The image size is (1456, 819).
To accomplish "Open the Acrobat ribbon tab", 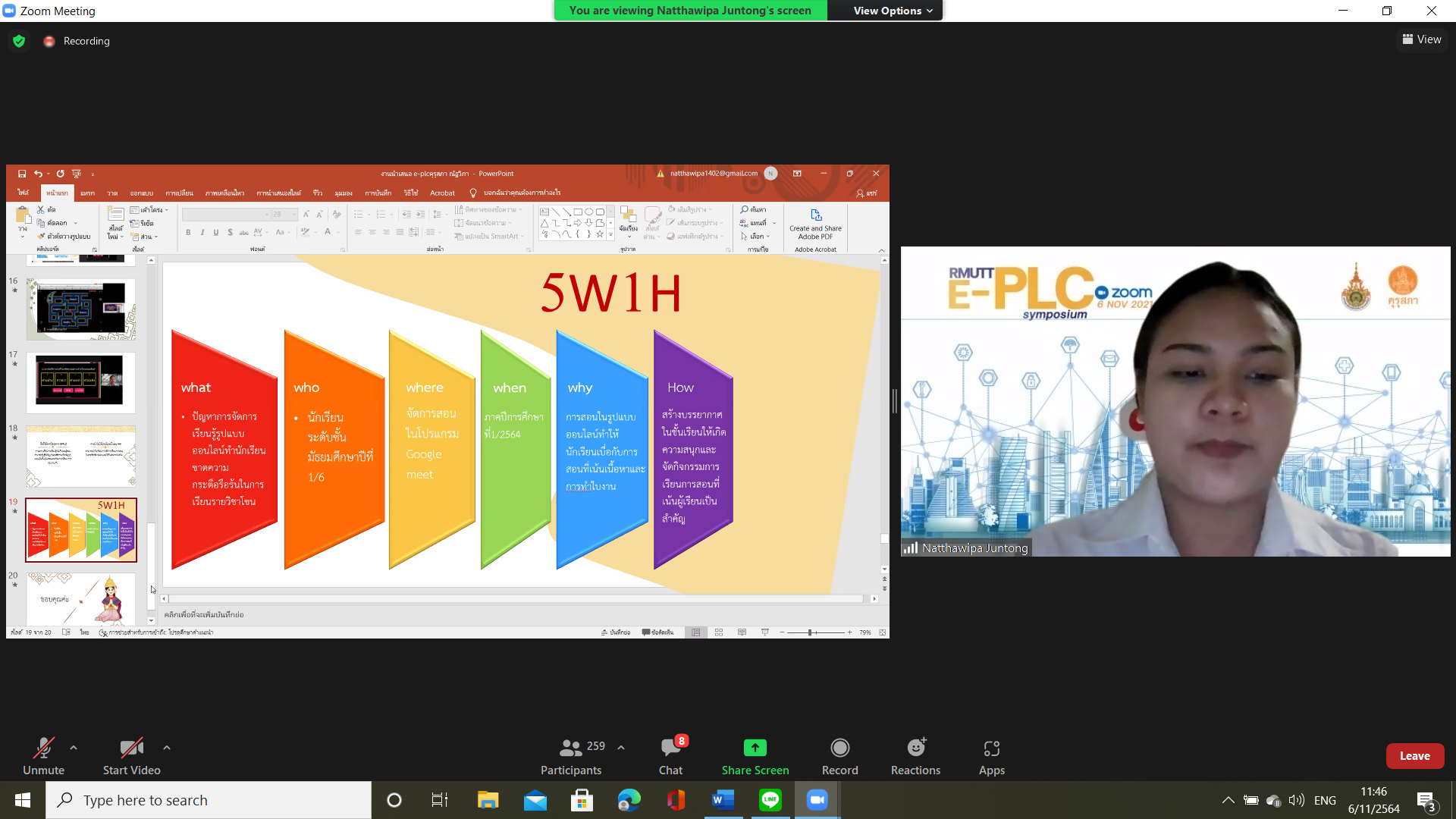I will pyautogui.click(x=442, y=193).
